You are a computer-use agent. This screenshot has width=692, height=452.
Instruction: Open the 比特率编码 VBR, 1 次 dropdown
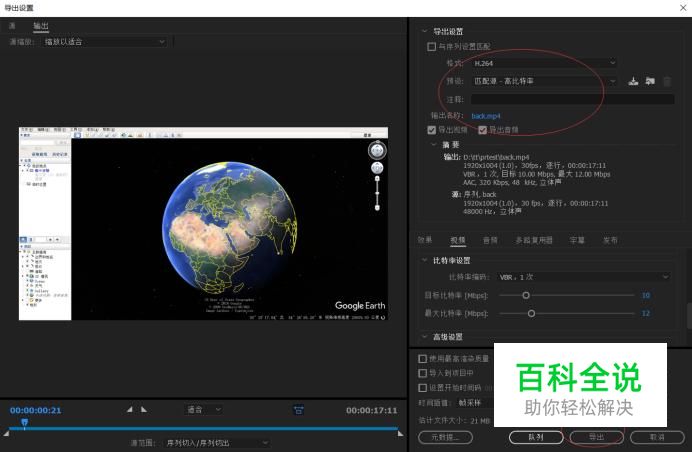(x=584, y=277)
